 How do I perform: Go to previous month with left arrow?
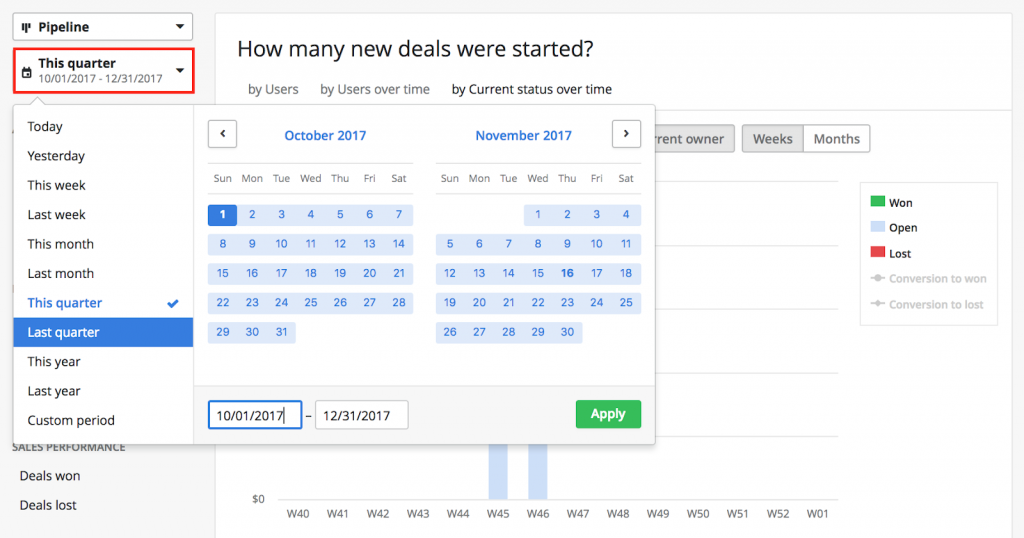[x=222, y=134]
